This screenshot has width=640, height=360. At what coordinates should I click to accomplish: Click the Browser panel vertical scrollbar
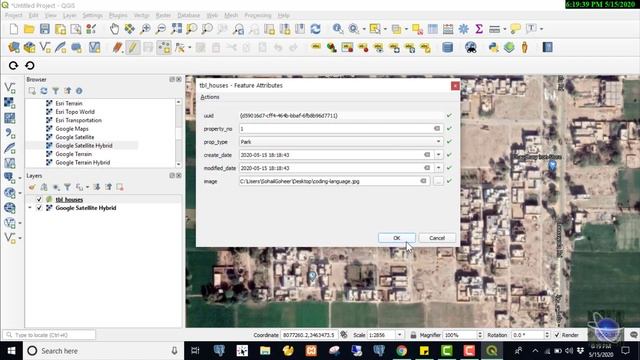(178, 133)
